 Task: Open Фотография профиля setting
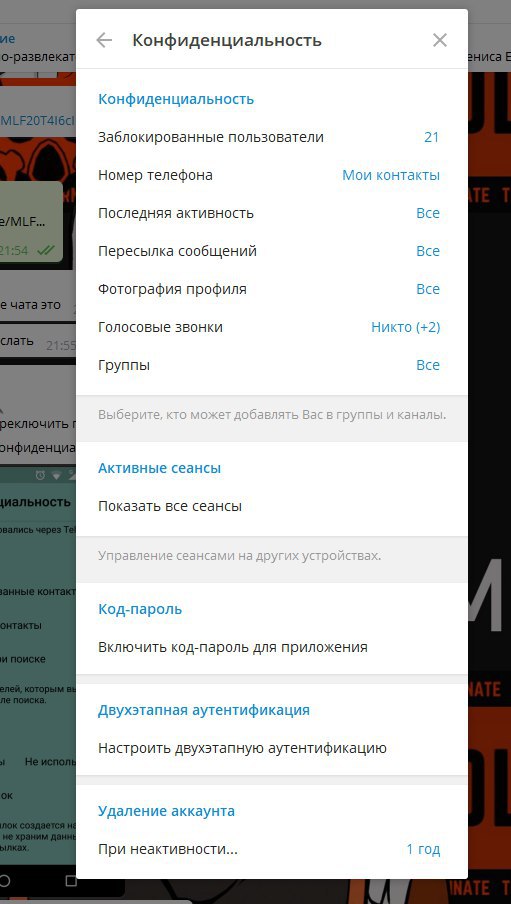click(272, 289)
